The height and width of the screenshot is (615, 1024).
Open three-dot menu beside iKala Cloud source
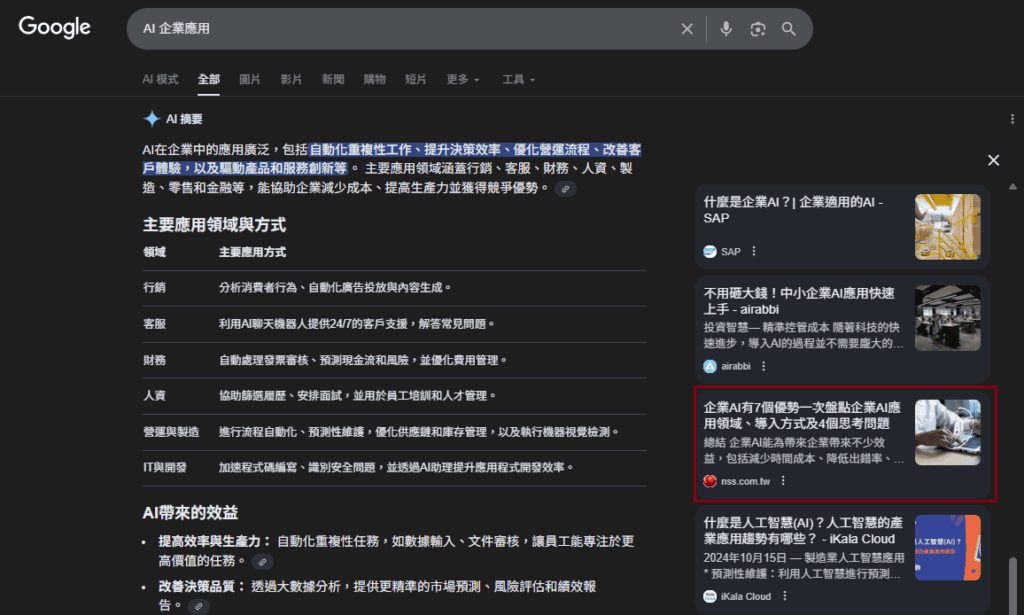click(784, 596)
